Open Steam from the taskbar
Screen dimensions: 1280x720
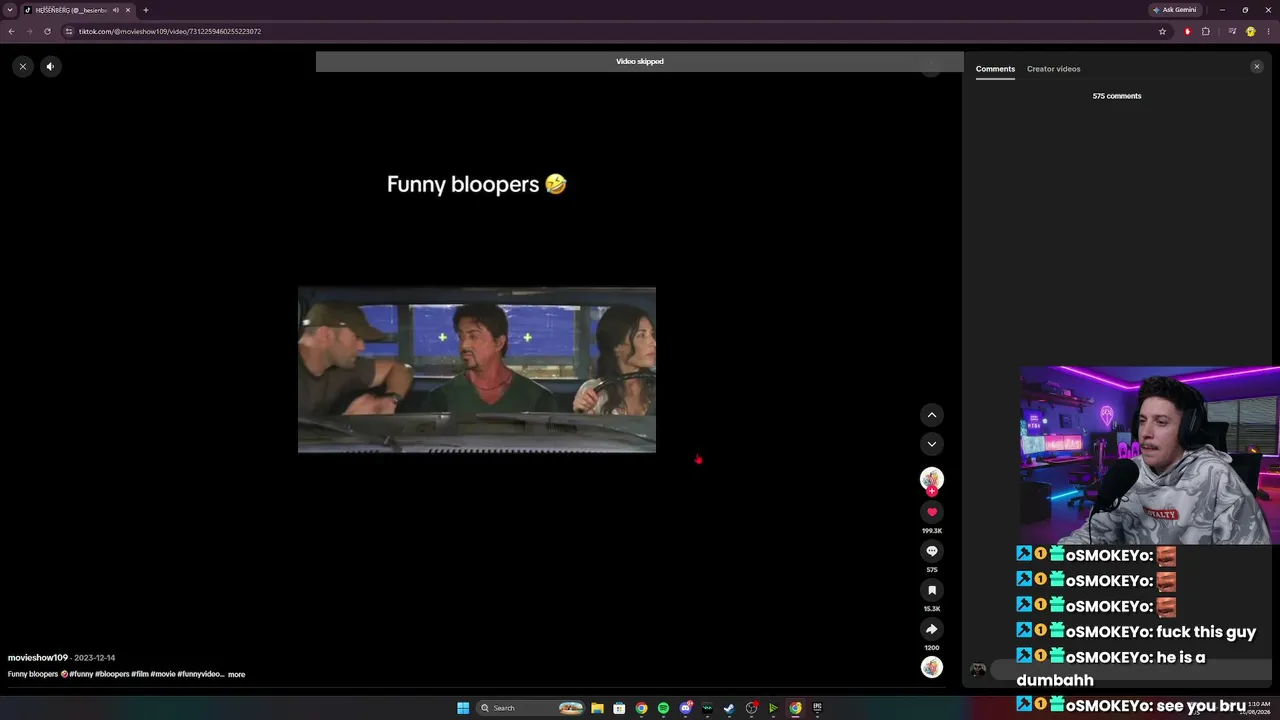[x=729, y=708]
